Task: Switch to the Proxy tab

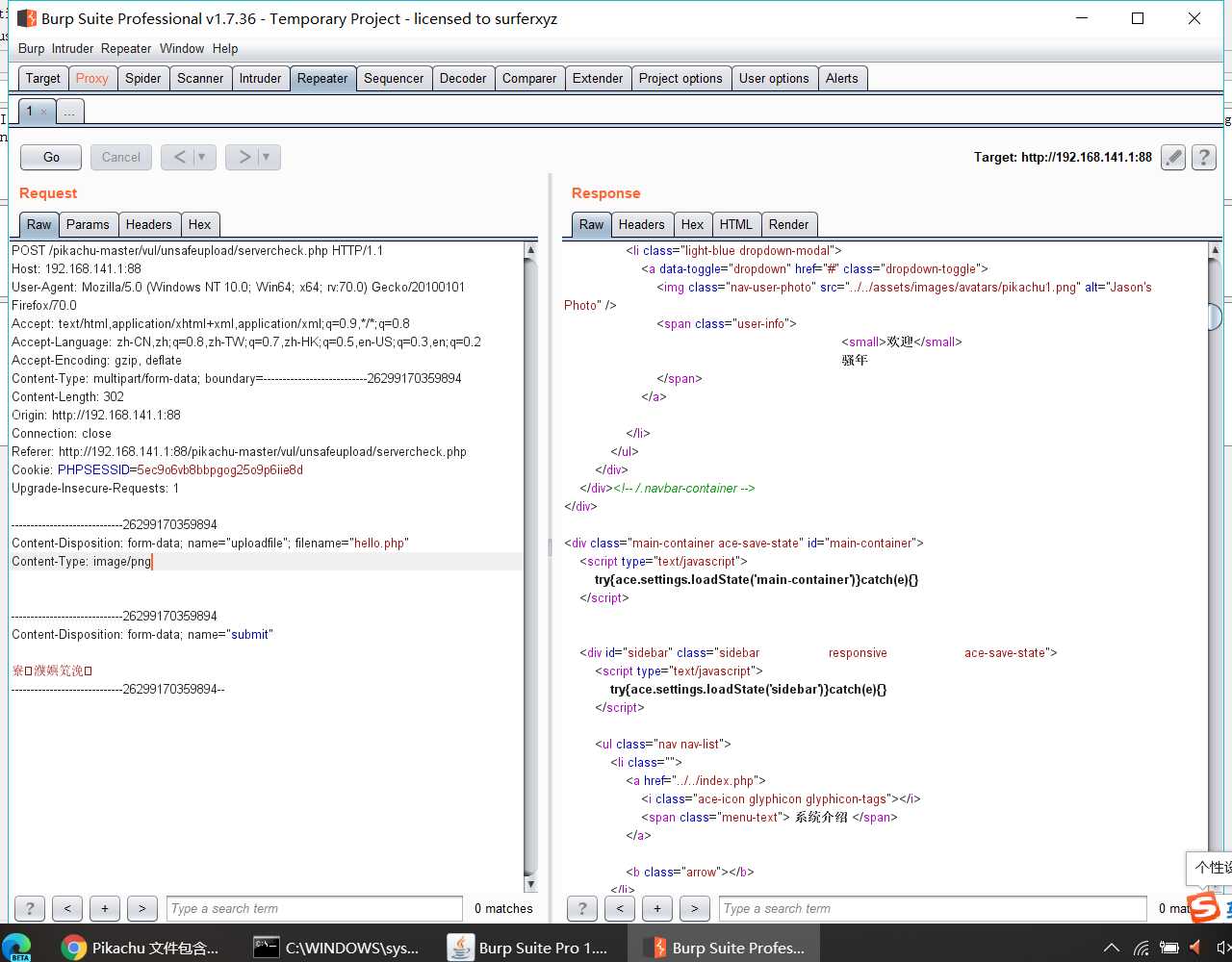Action: (92, 79)
